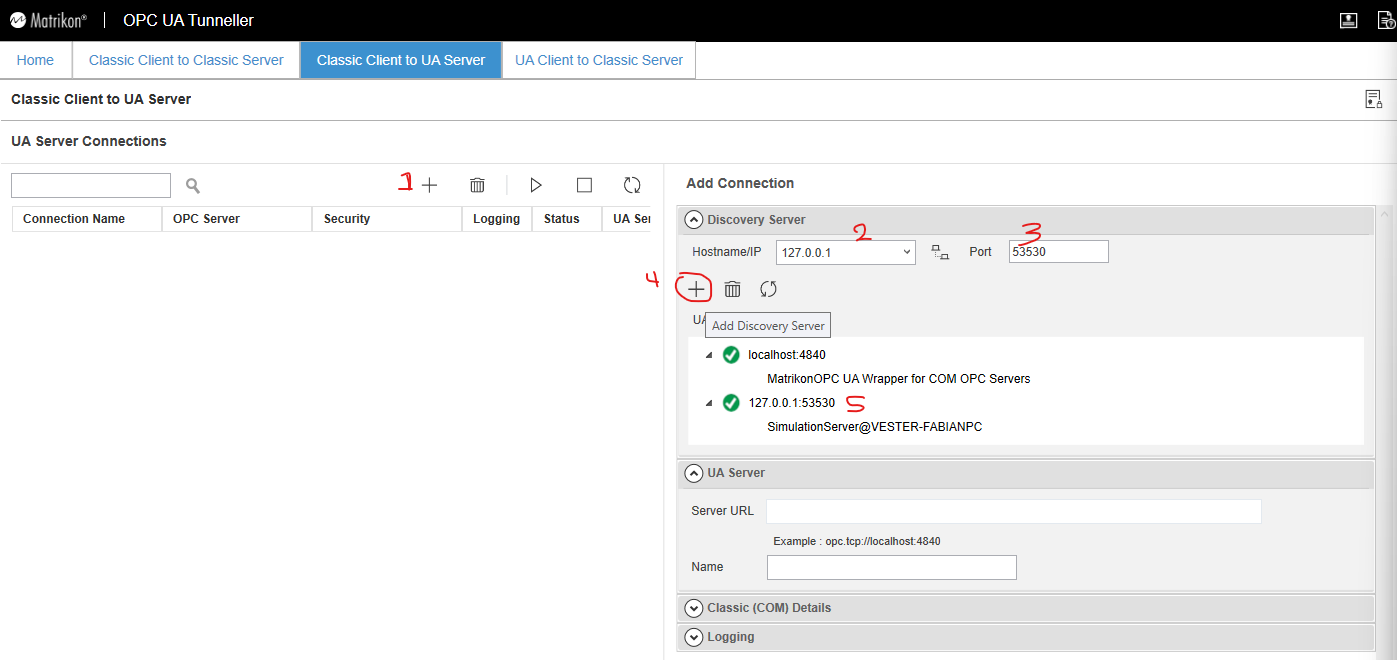Stop the connection with square icon
Image resolution: width=1397 pixels, height=660 pixels.
click(584, 185)
